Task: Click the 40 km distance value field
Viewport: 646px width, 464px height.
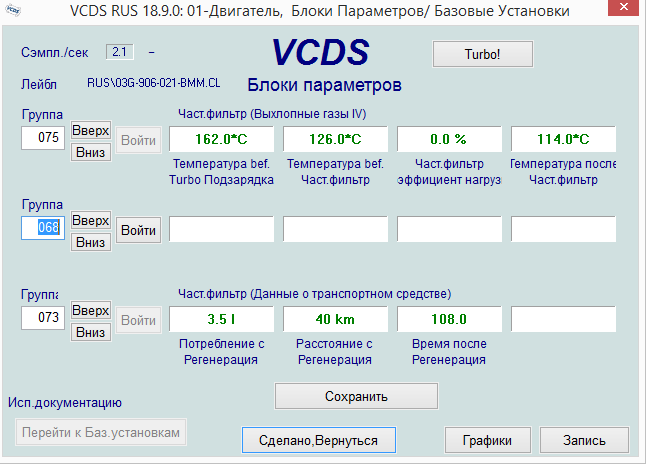Action: point(336,319)
